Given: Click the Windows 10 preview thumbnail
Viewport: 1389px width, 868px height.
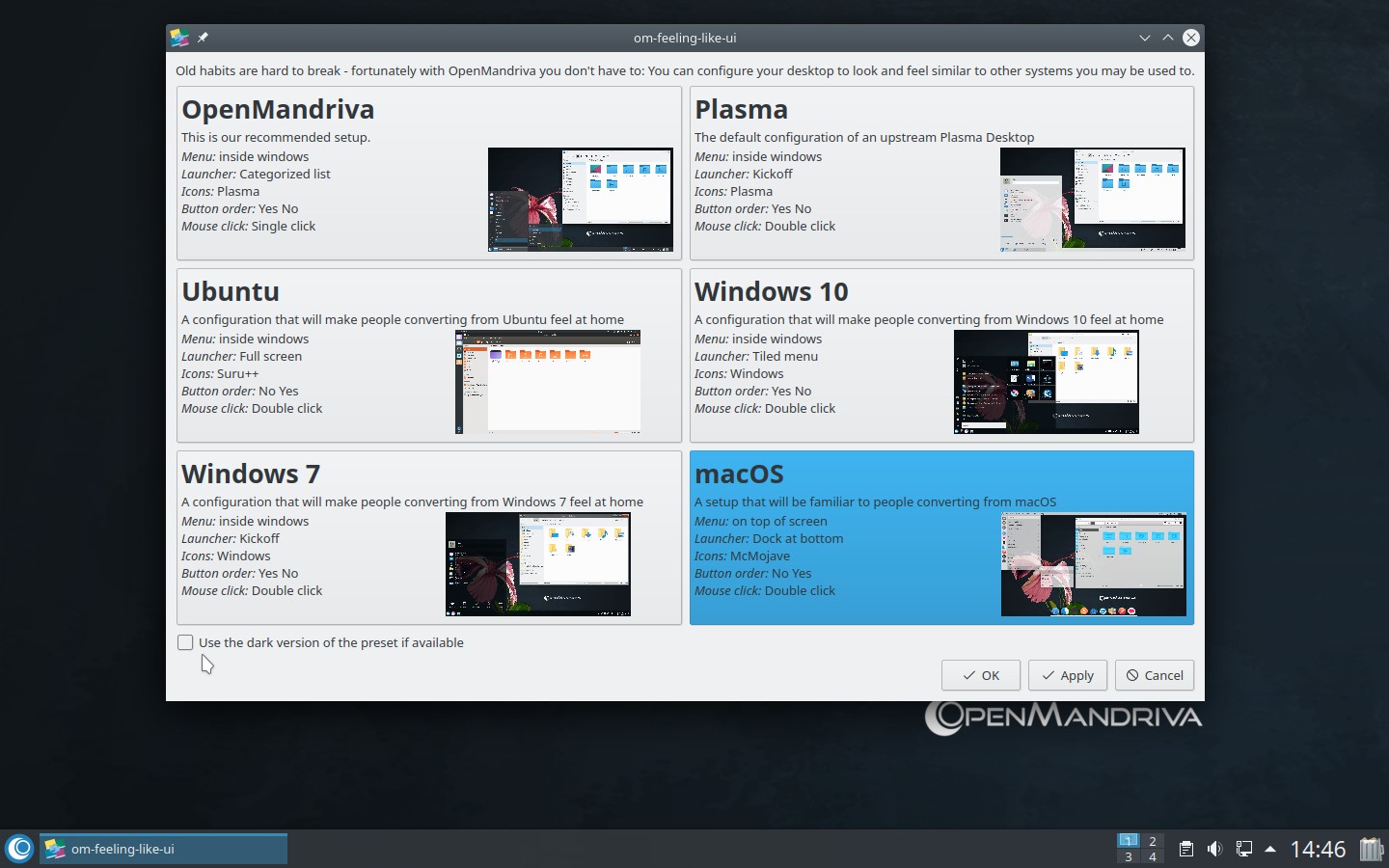Looking at the screenshot, I should coord(1047,382).
